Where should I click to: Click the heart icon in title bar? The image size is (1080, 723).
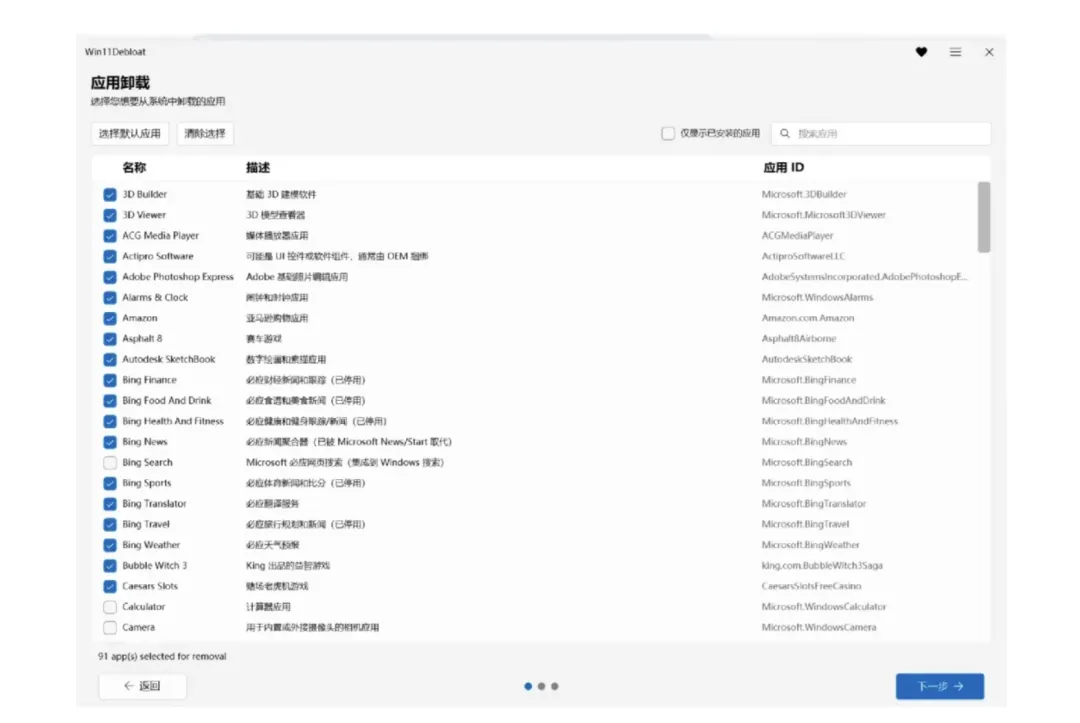coord(921,52)
